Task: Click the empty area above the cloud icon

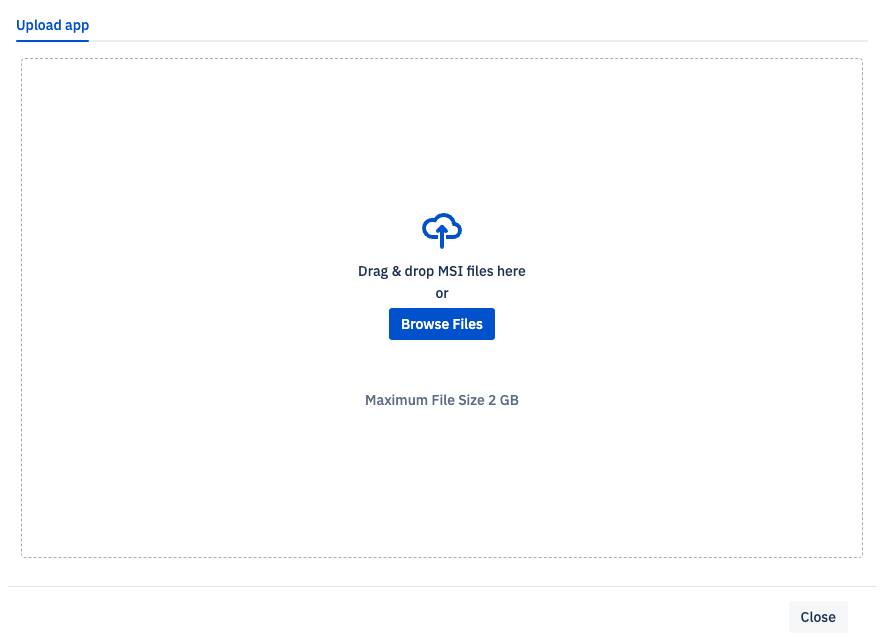Action: (442, 130)
